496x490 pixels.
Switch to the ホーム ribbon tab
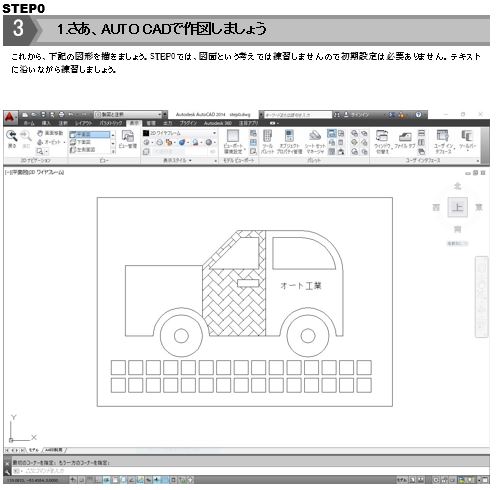pos(29,123)
